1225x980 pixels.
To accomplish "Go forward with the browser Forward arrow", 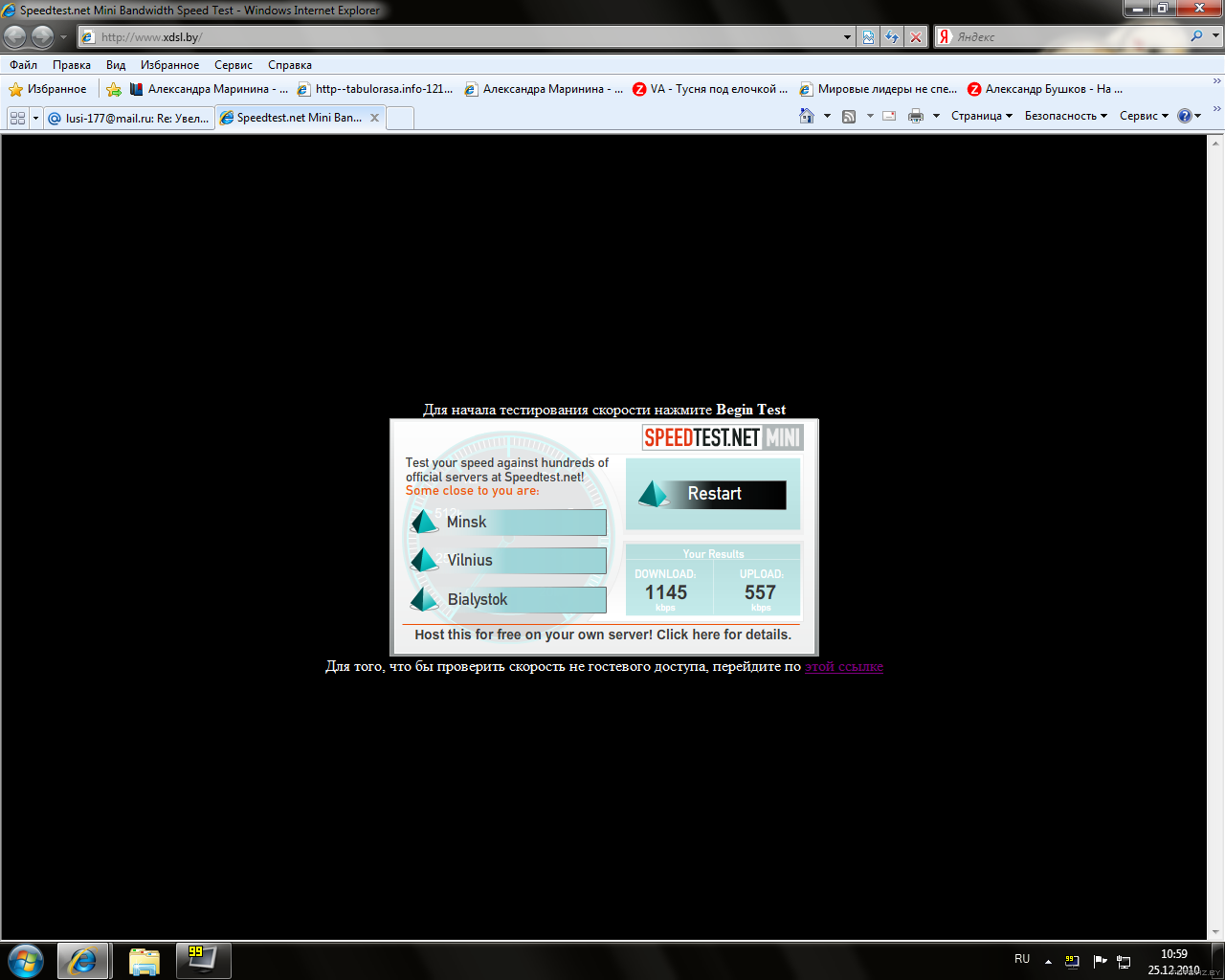I will pos(42,36).
